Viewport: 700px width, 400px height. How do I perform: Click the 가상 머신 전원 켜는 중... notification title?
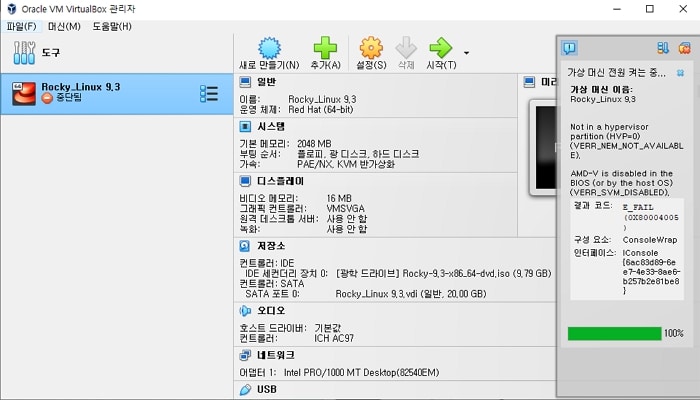(617, 72)
